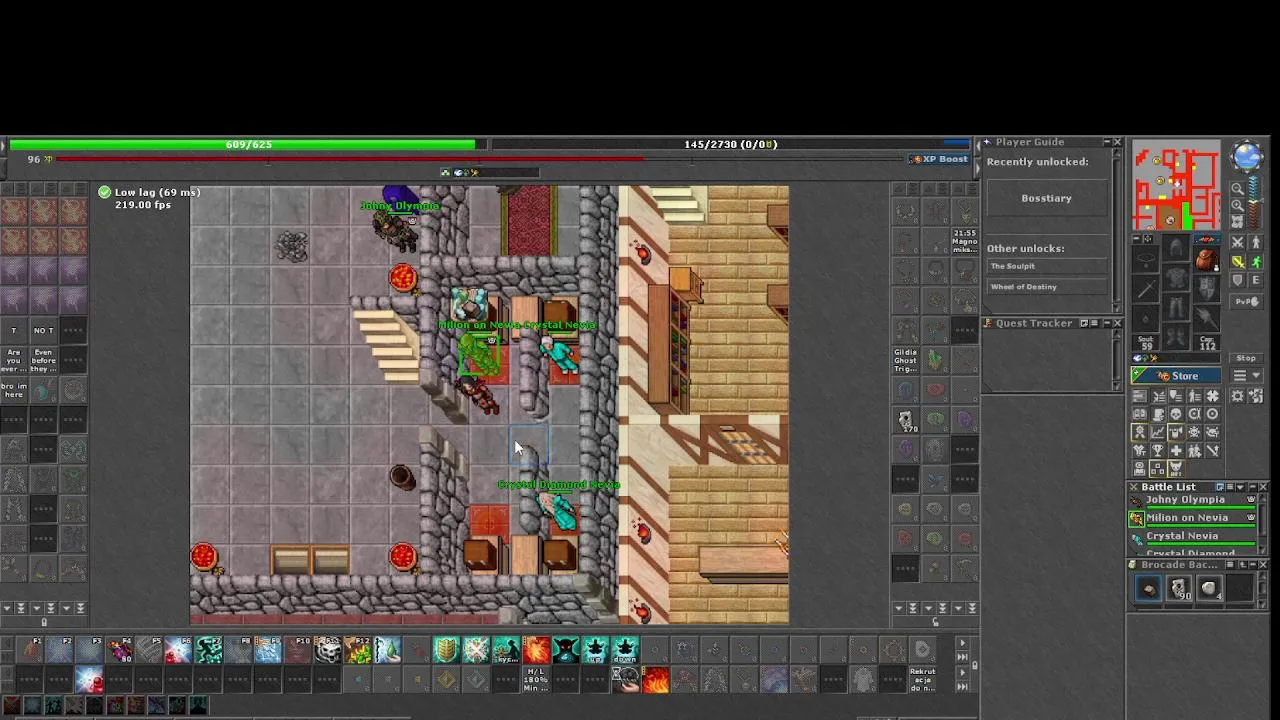Select Milion on Nevia in Battle List
Screen dimensions: 1280x720
pos(1193,521)
